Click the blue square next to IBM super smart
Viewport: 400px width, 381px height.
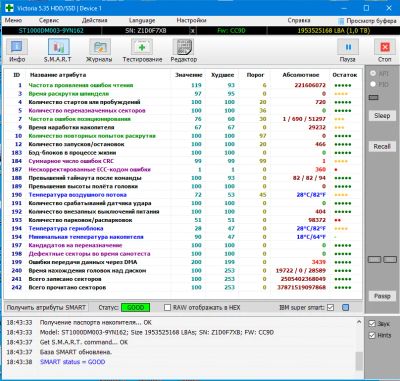[346, 307]
